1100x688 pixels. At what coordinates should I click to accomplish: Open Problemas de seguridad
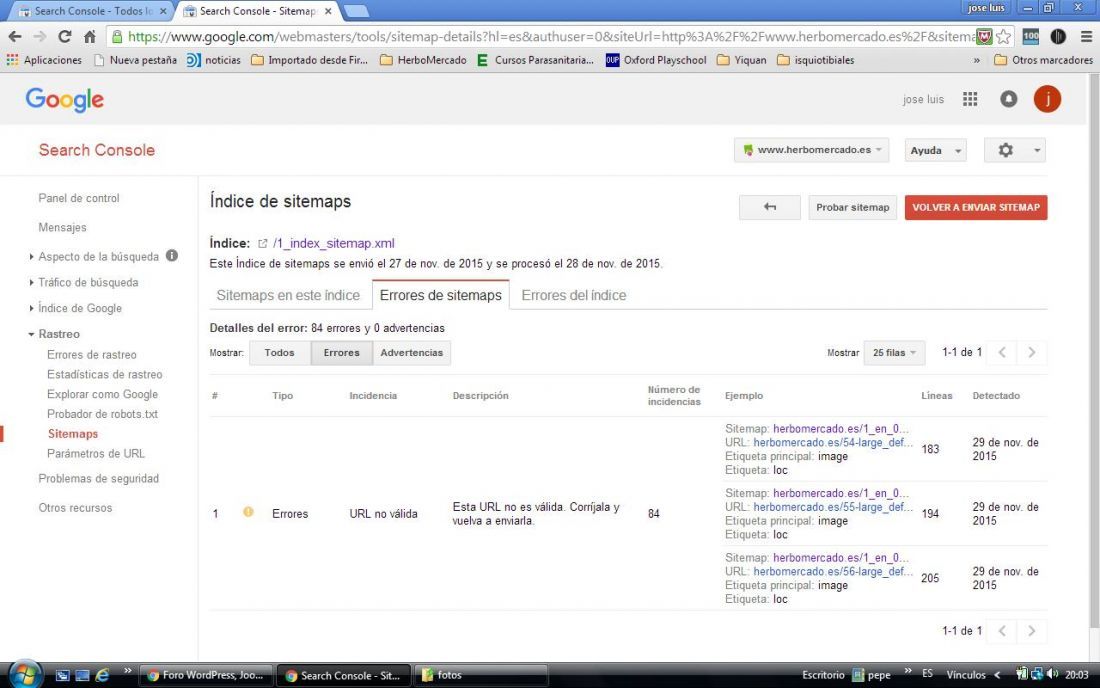[x=98, y=478]
